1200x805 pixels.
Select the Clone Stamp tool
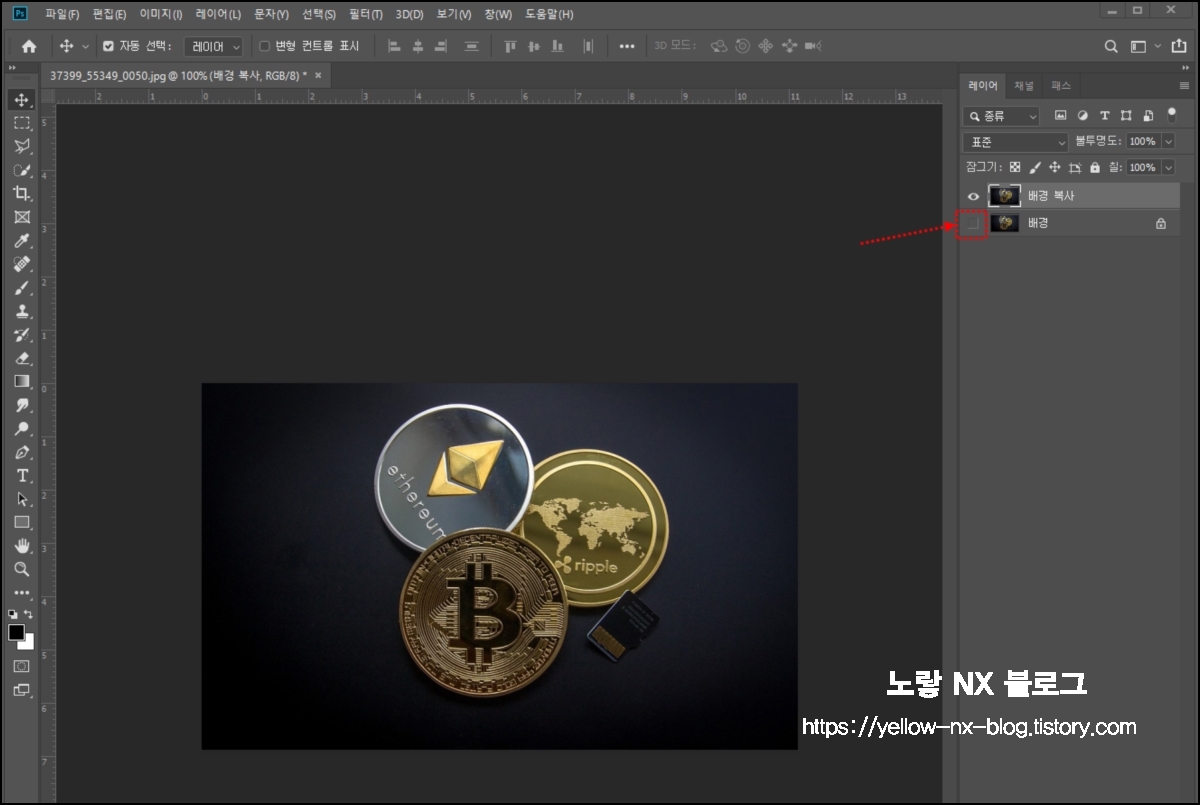click(22, 311)
